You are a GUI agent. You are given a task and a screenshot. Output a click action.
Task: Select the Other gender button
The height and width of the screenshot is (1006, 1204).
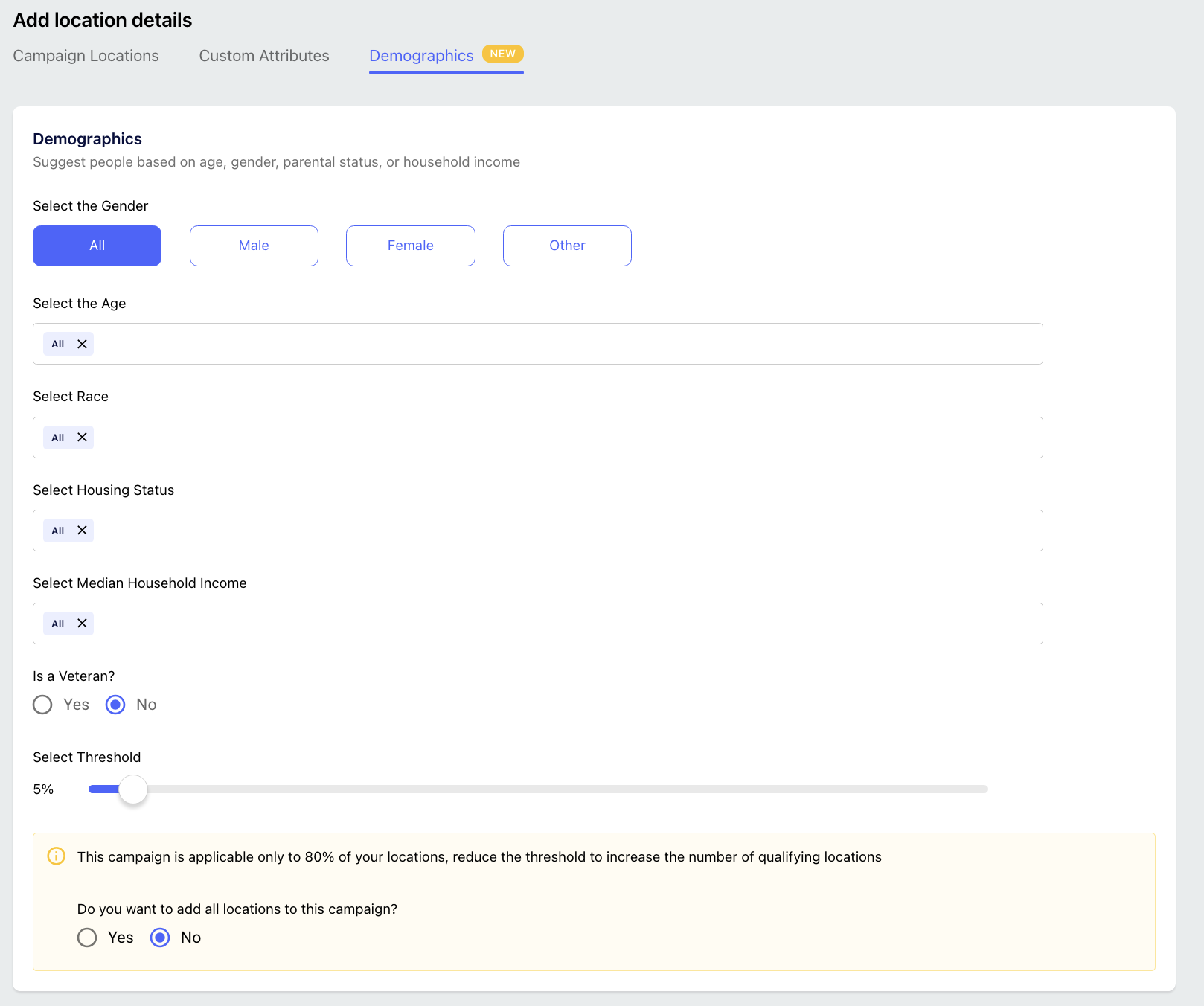point(567,246)
